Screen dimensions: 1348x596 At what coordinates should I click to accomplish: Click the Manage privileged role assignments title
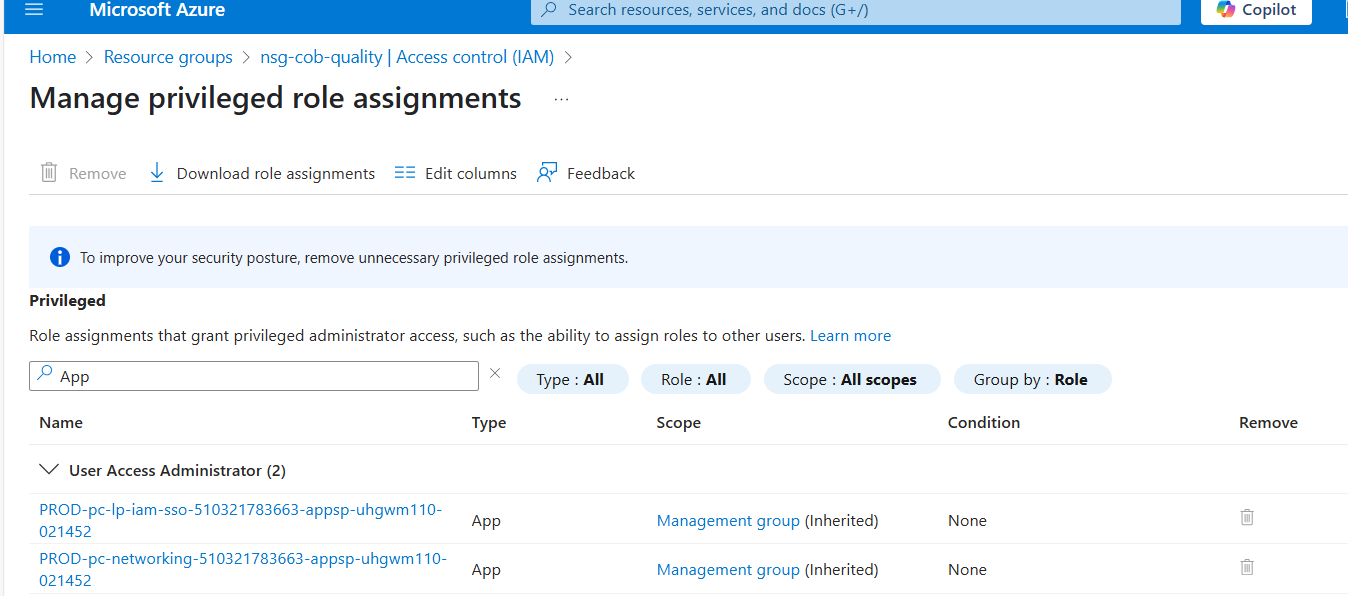click(275, 98)
